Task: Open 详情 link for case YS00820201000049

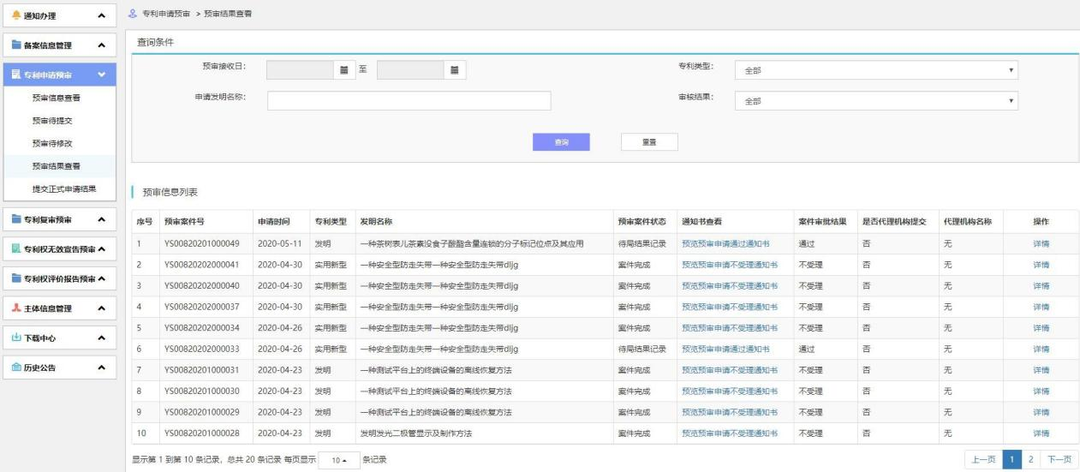Action: click(1041, 243)
